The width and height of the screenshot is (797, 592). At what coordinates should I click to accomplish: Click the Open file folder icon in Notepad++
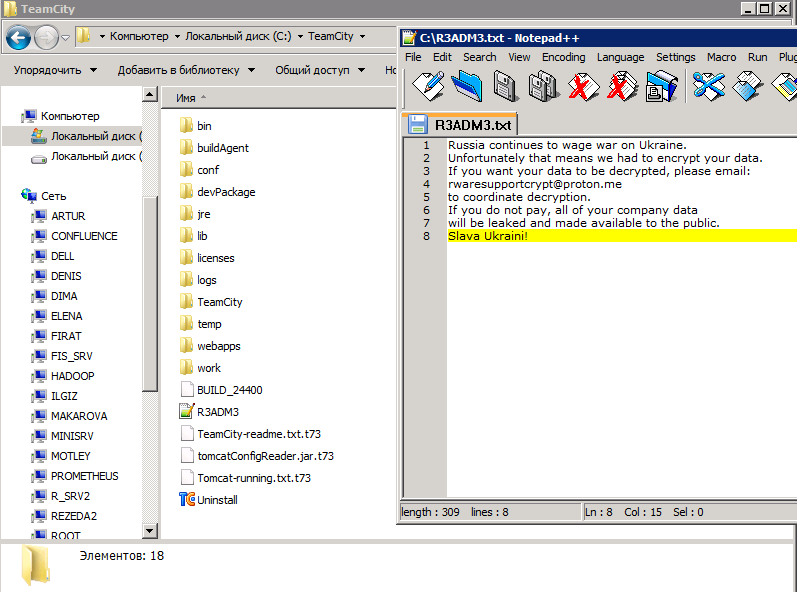tap(467, 85)
